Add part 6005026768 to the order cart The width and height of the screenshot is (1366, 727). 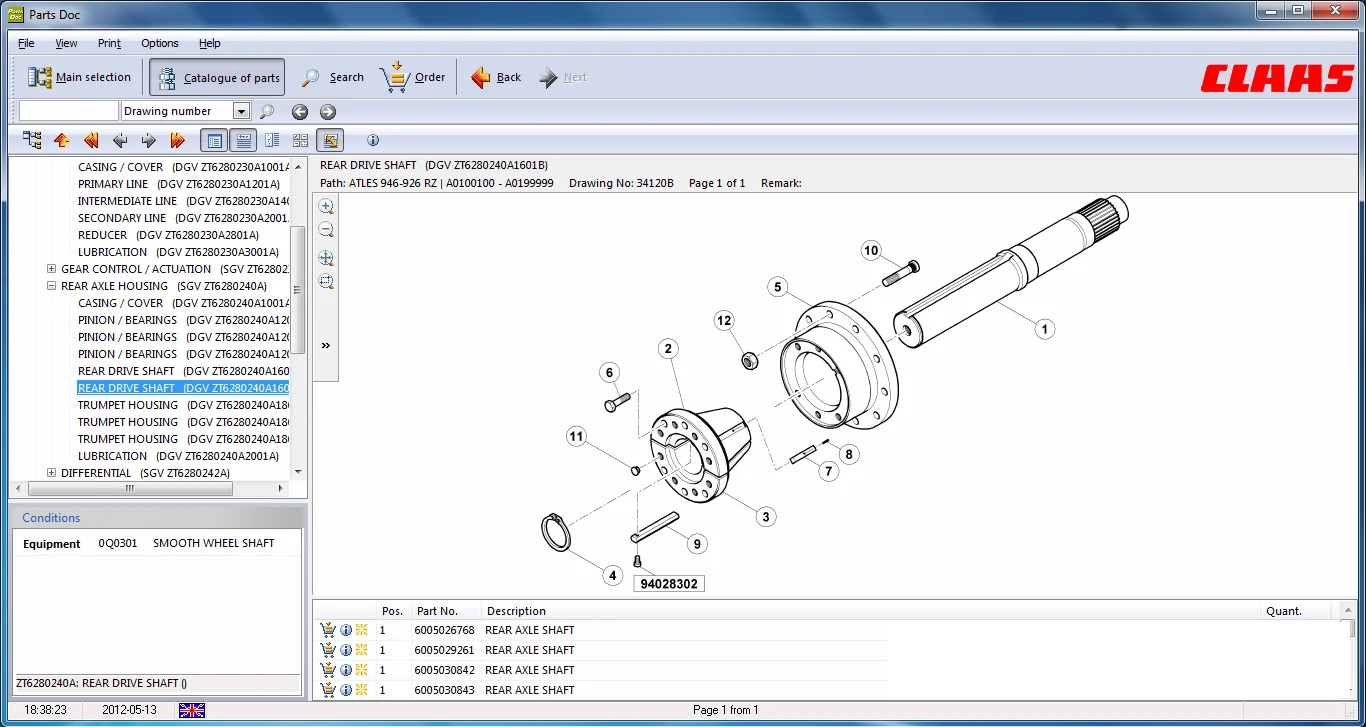pos(328,630)
